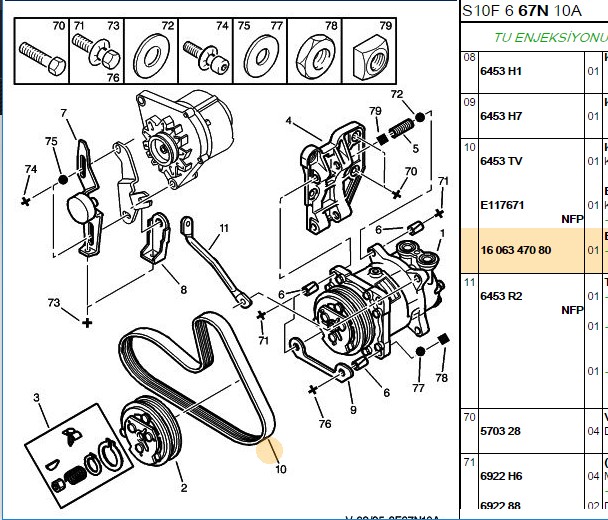
Task: Click the compressor clutch pulley drawing numbered 2
Action: (150, 430)
